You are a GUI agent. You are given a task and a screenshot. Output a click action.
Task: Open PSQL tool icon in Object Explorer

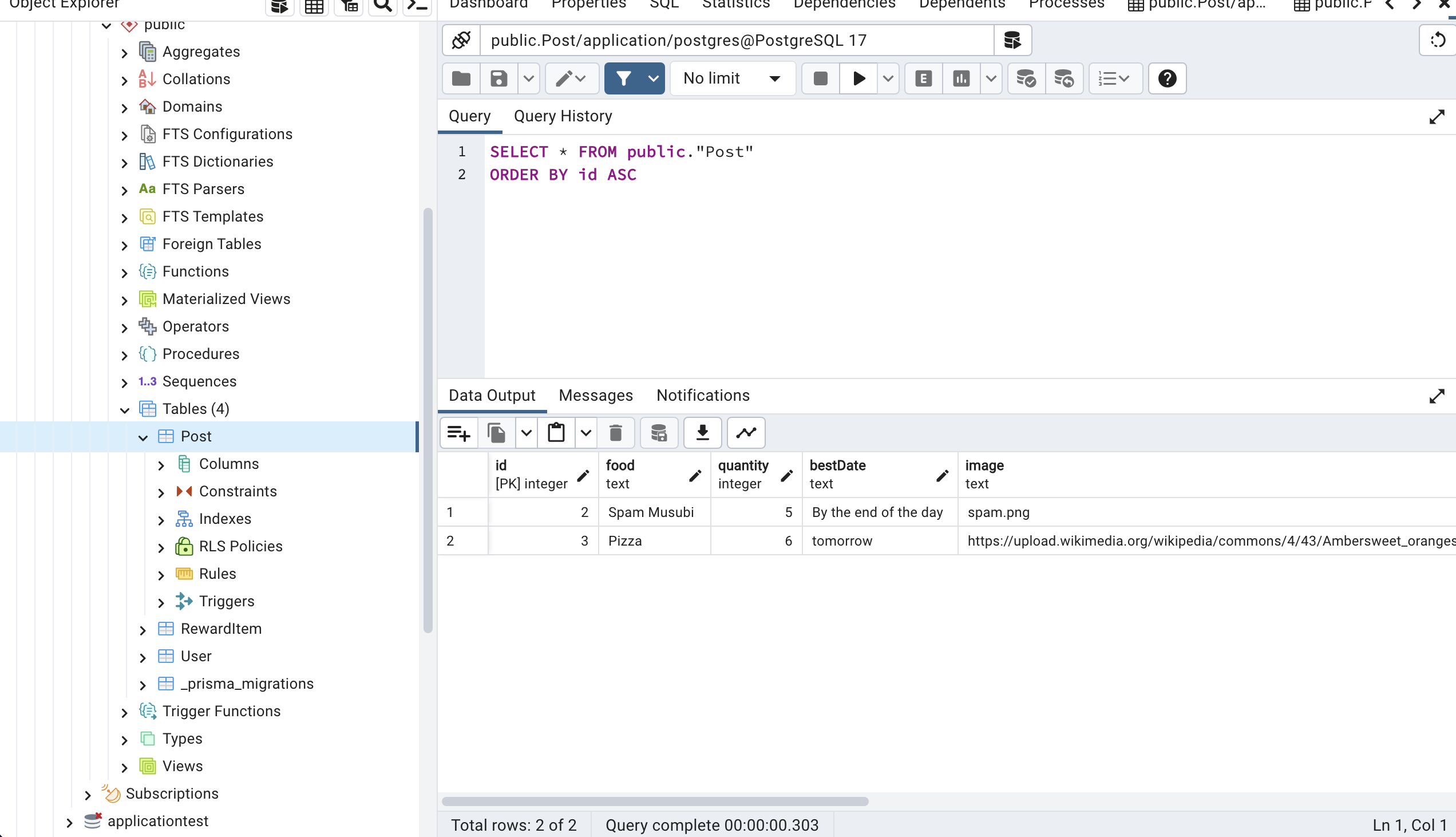(417, 6)
